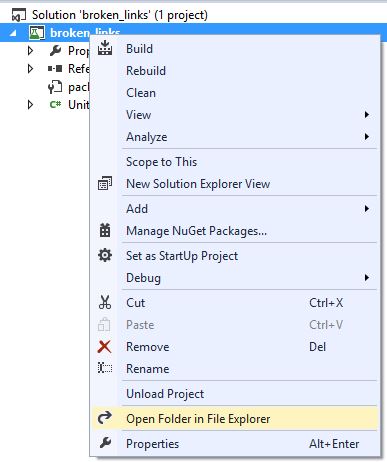Expand the References tree node
Viewport: 387px width, 462px height.
tap(30, 68)
